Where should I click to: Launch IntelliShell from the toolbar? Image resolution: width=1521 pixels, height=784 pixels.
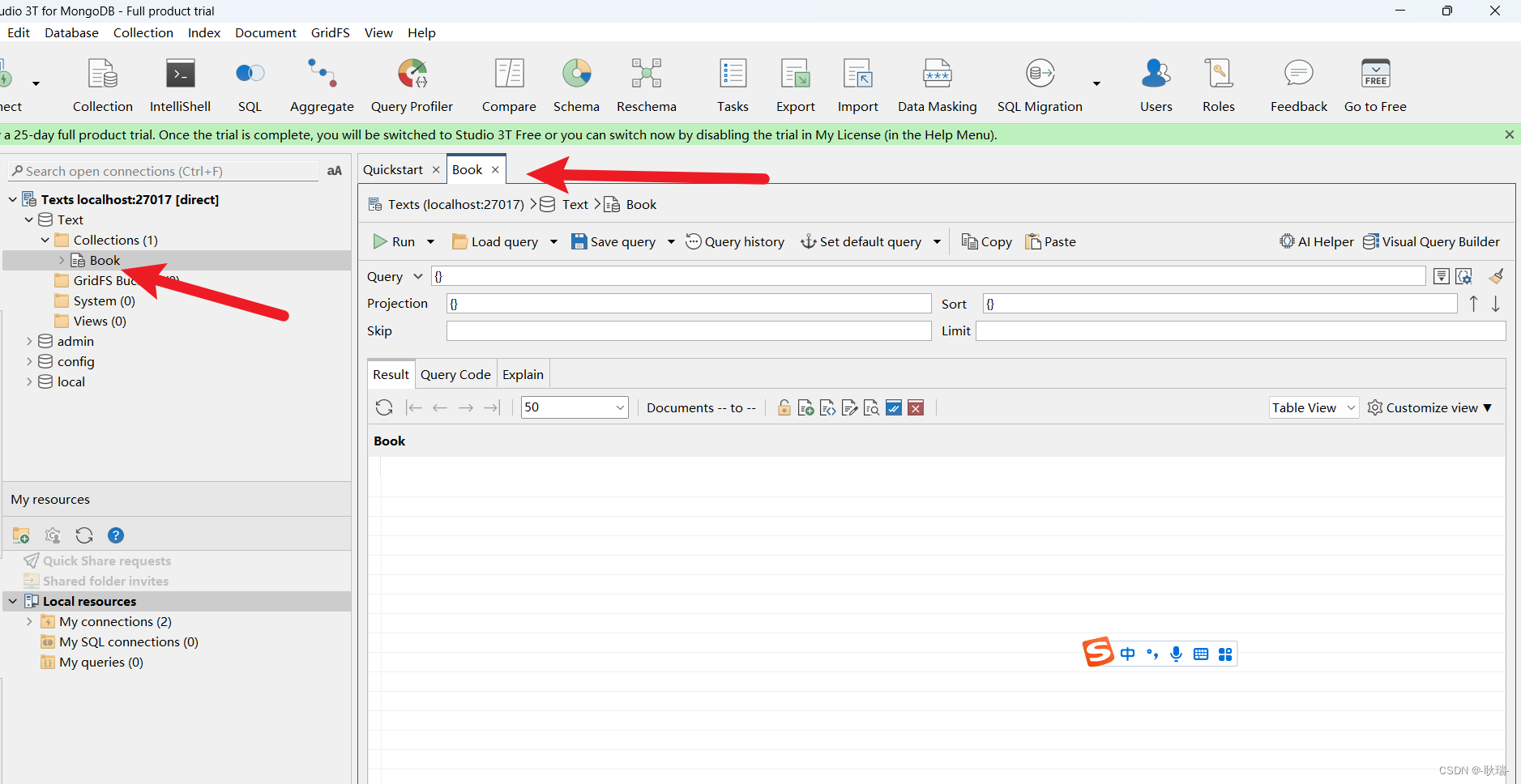180,85
